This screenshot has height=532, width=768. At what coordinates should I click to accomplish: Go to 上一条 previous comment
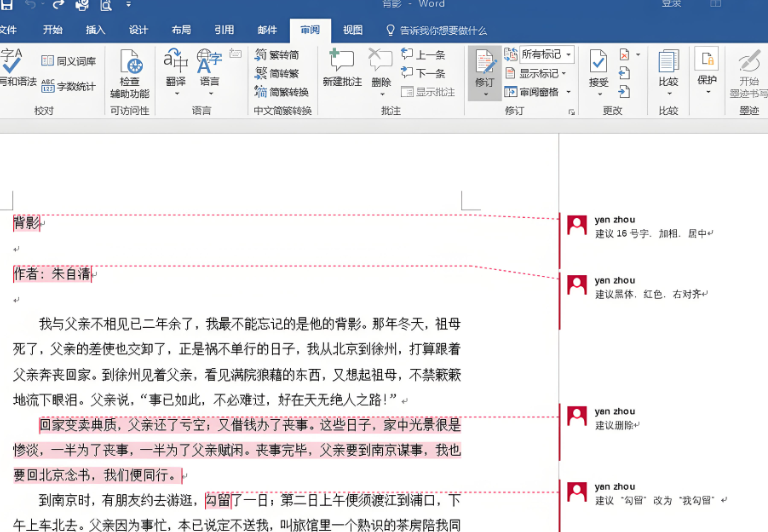[423, 54]
